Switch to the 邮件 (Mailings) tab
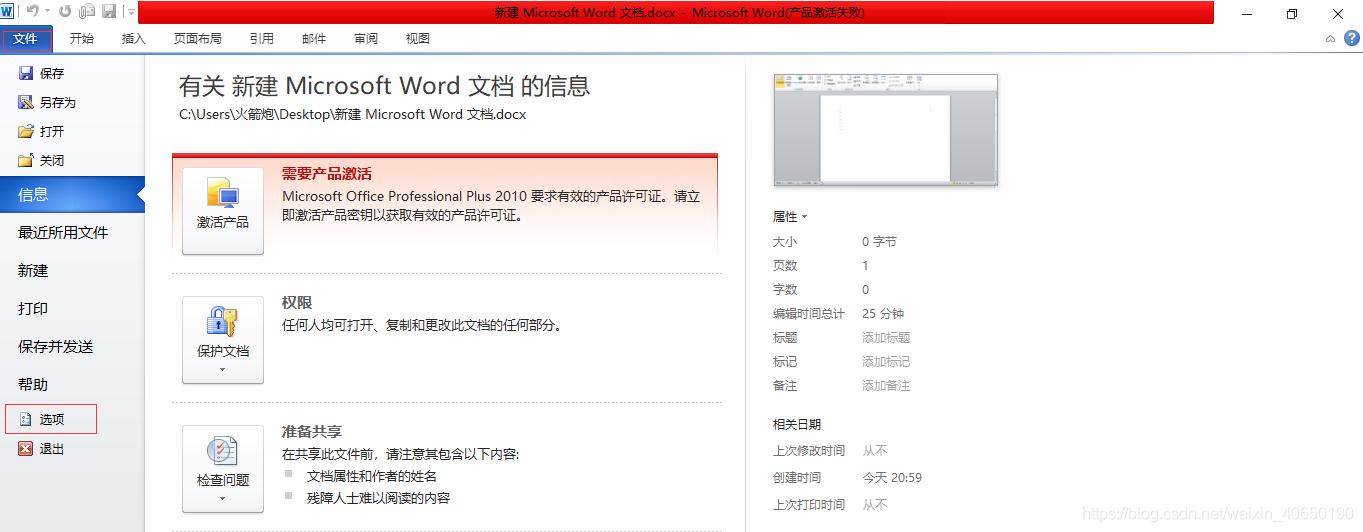Screen dimensions: 1363x532 click(314, 39)
